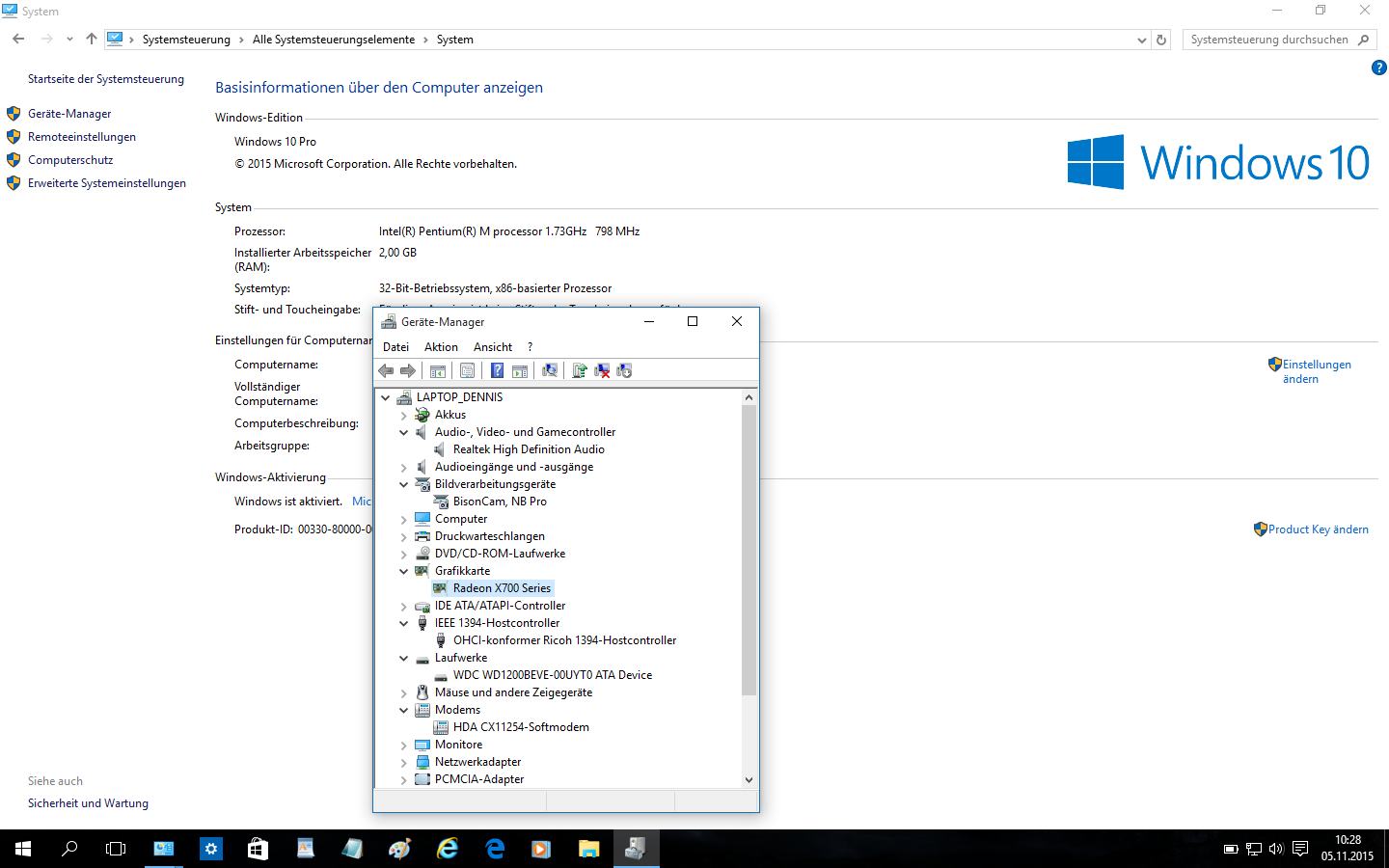Expand Audioeingänge und -ausgänge node
The height and width of the screenshot is (868, 1389).
[x=403, y=467]
